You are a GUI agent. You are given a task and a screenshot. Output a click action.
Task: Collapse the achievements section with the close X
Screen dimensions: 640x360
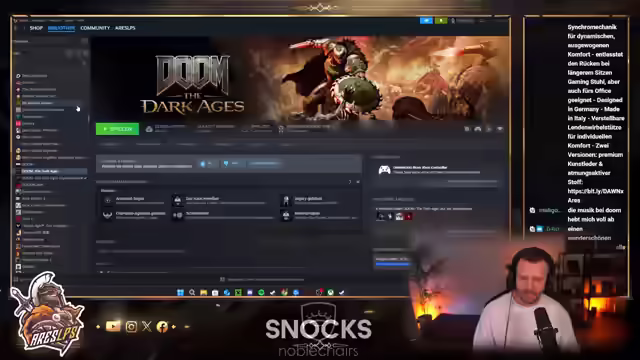[358, 182]
